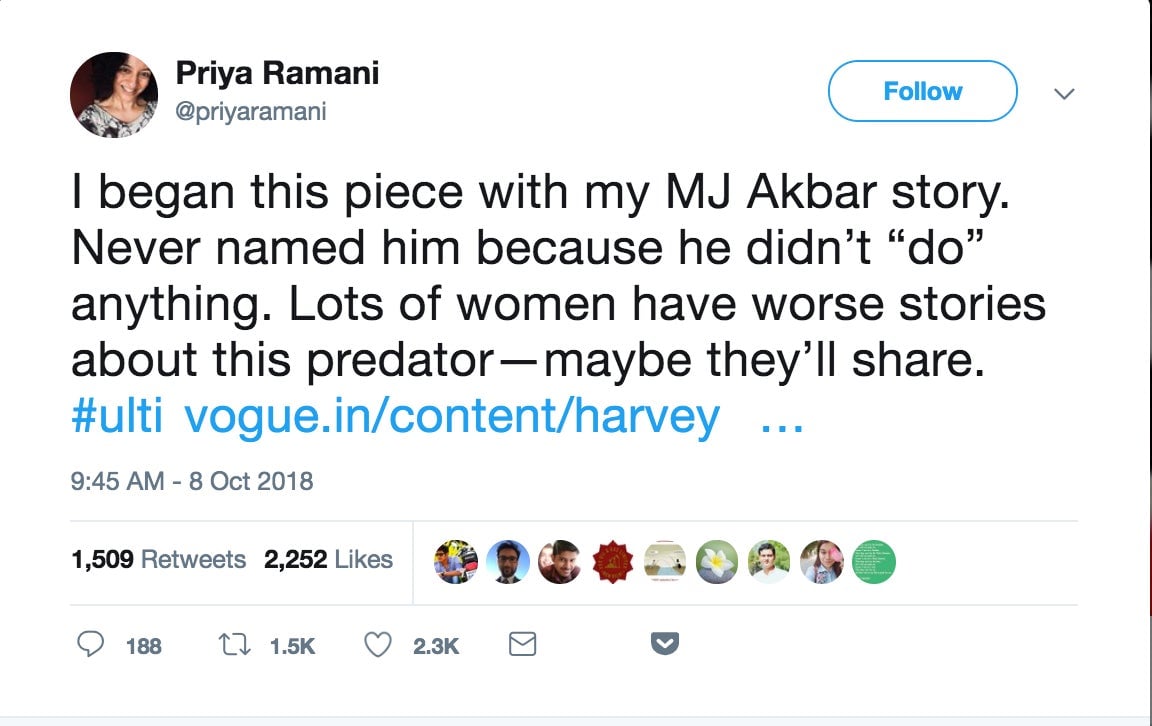This screenshot has height=726, width=1152.
Task: Click the envelope direct message icon
Action: pyautogui.click(x=522, y=644)
